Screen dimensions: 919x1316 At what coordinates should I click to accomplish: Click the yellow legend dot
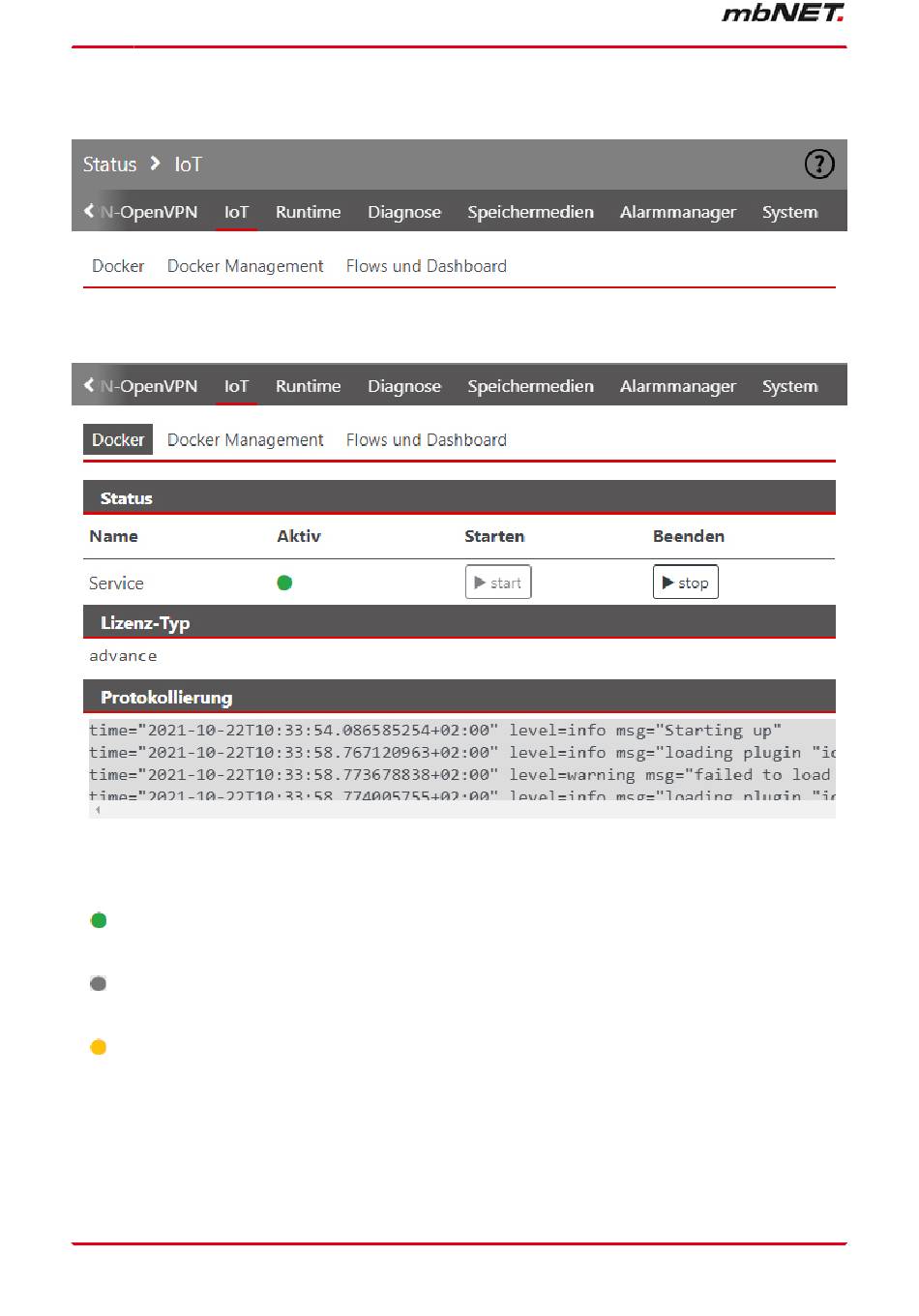point(99,1047)
